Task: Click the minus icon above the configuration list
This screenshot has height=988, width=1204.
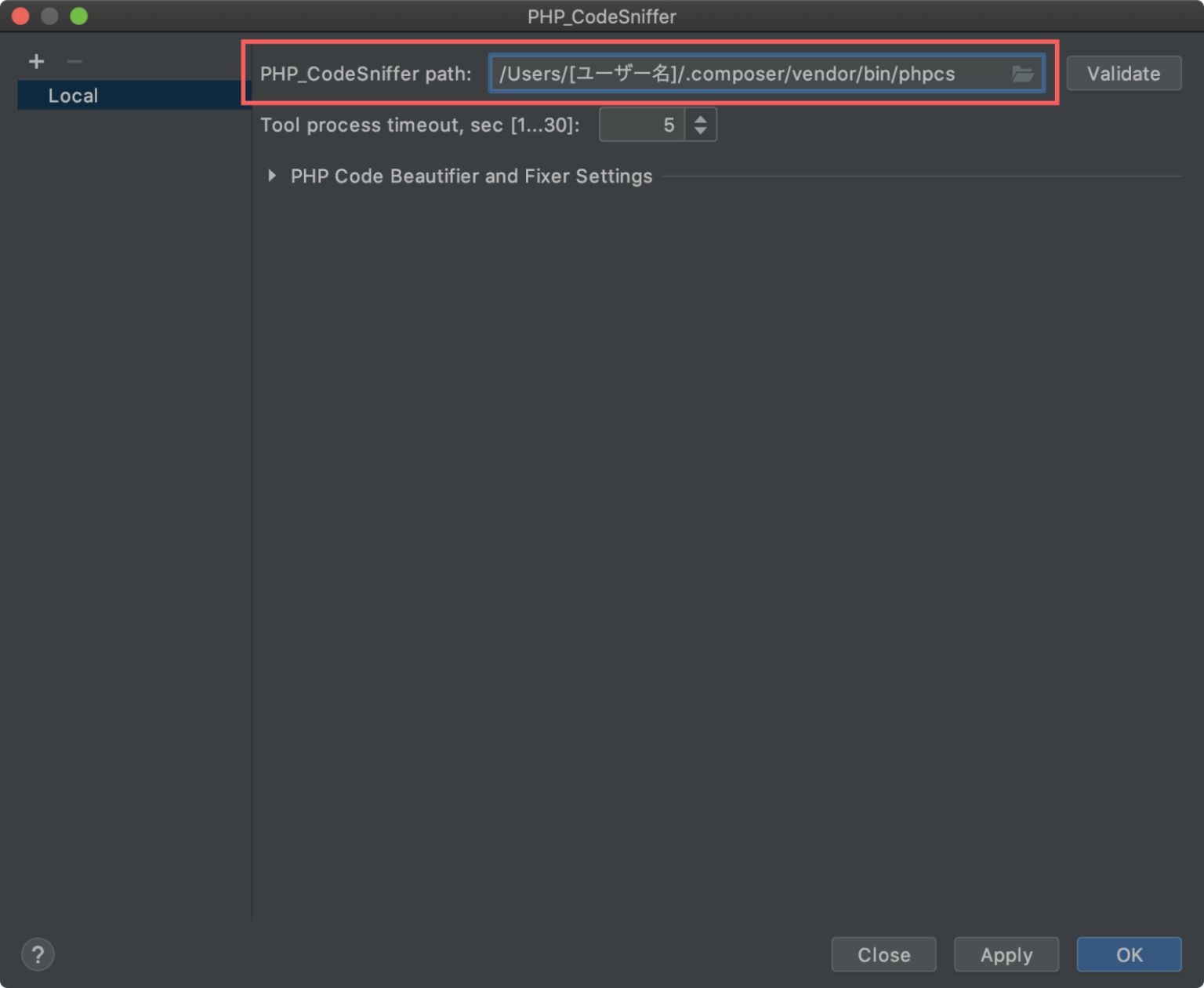Action: (74, 61)
